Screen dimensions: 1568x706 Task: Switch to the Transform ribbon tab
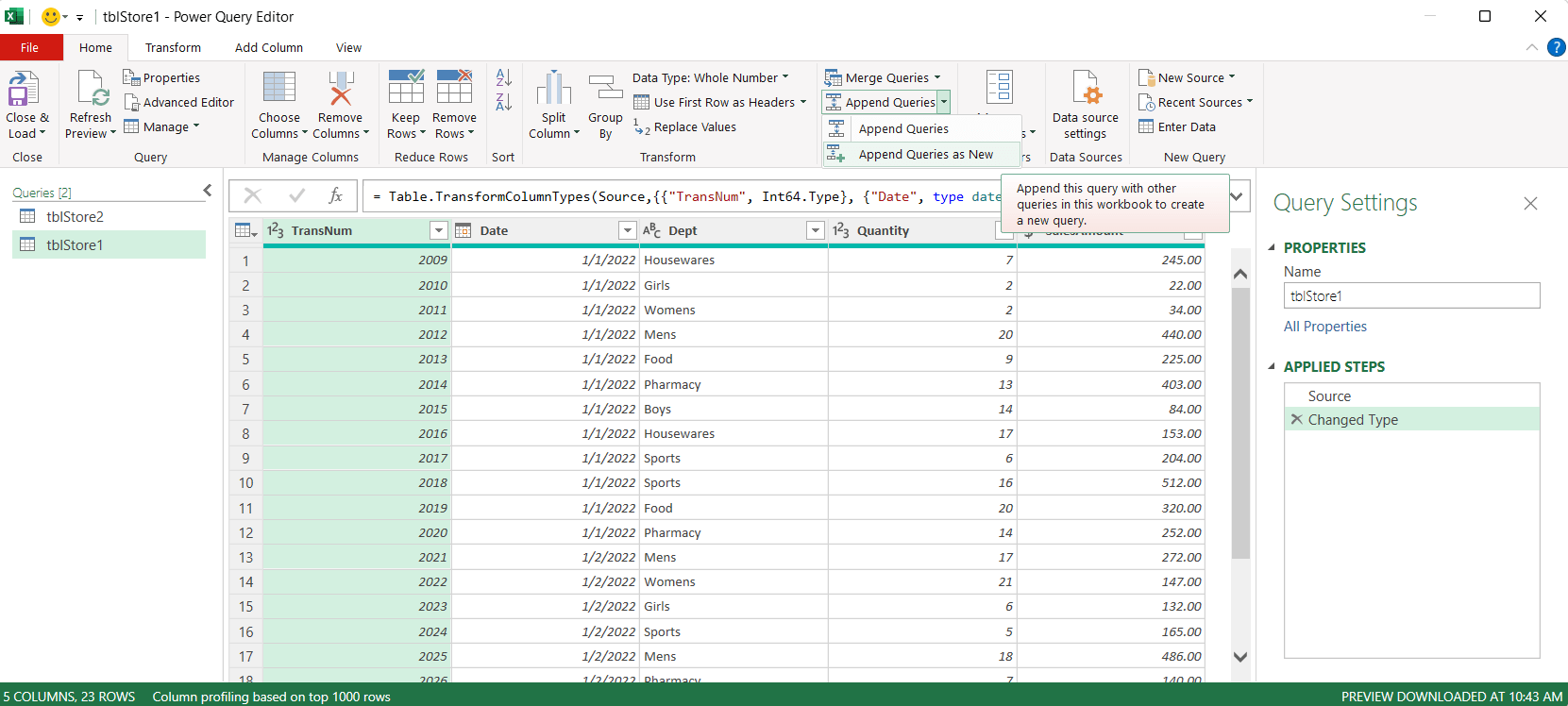pyautogui.click(x=173, y=47)
